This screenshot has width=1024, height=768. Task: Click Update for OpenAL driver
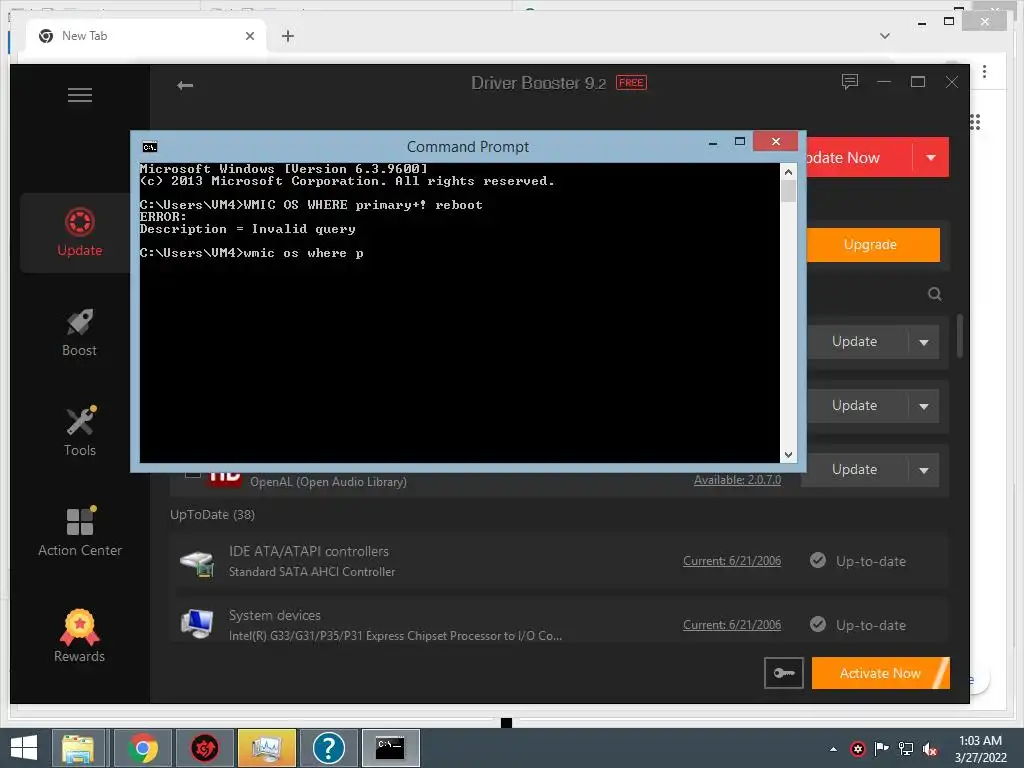click(857, 470)
